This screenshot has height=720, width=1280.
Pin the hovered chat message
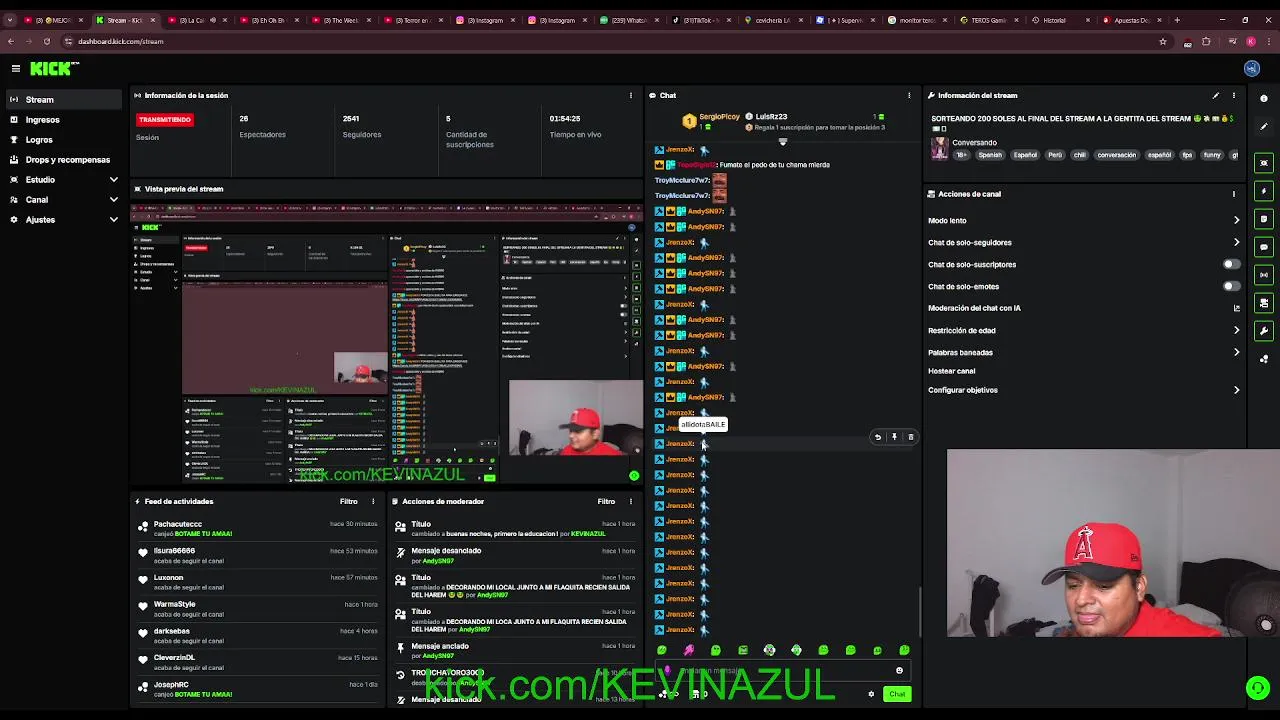894,437
